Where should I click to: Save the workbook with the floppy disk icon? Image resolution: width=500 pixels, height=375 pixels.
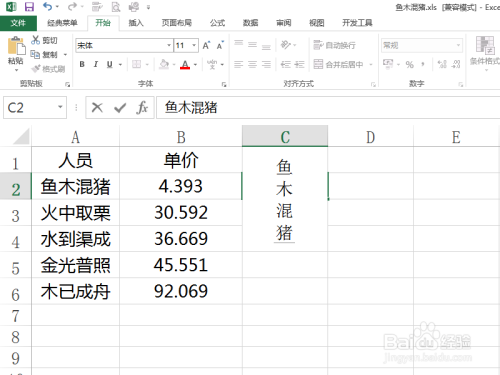click(29, 7)
